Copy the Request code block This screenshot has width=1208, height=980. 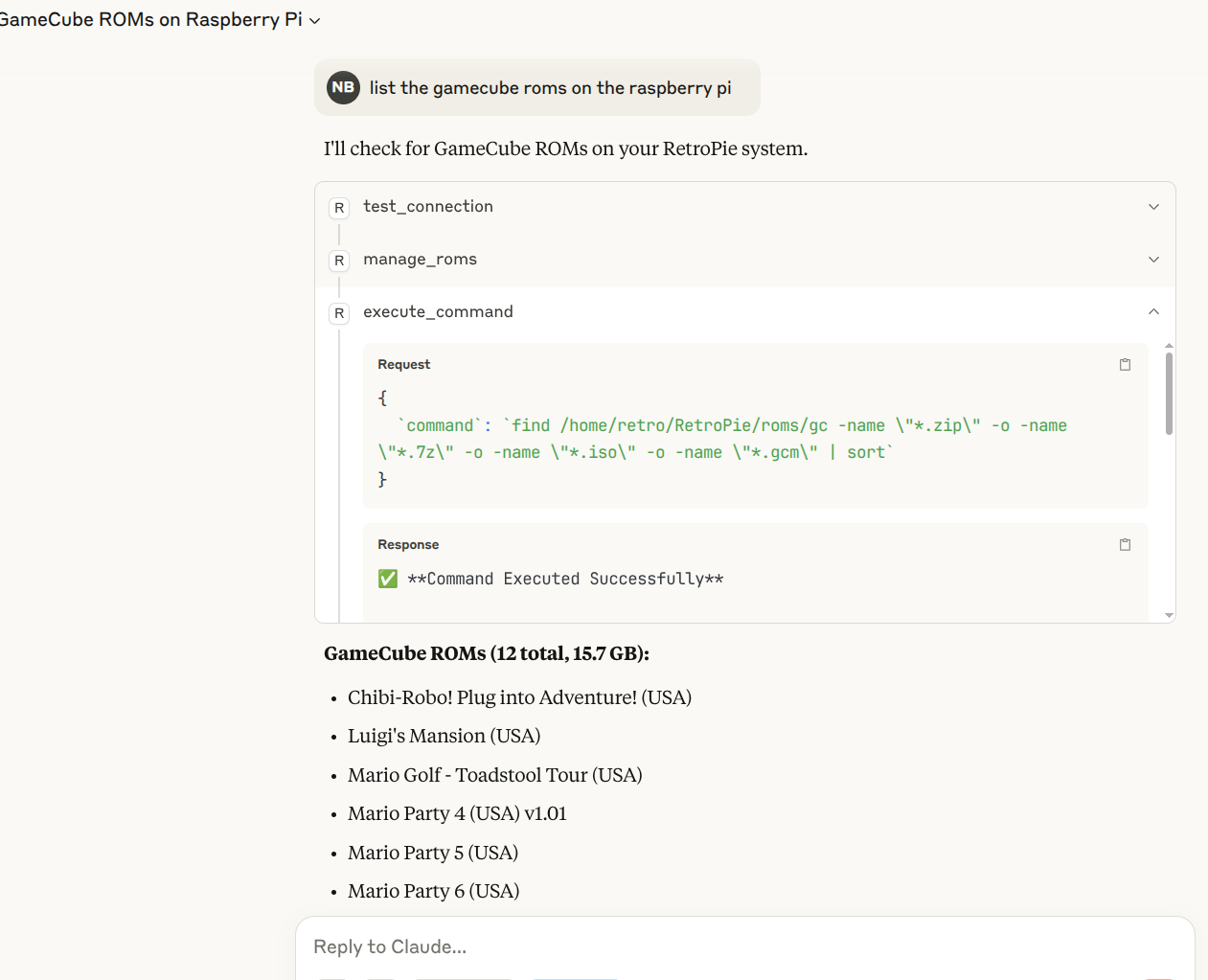(x=1125, y=364)
